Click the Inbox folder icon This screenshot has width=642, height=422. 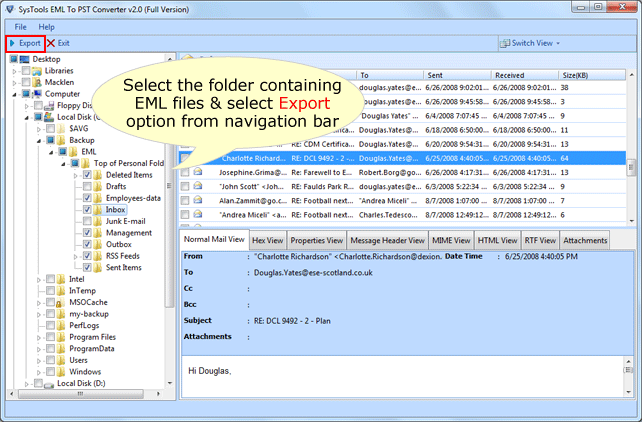(x=97, y=210)
